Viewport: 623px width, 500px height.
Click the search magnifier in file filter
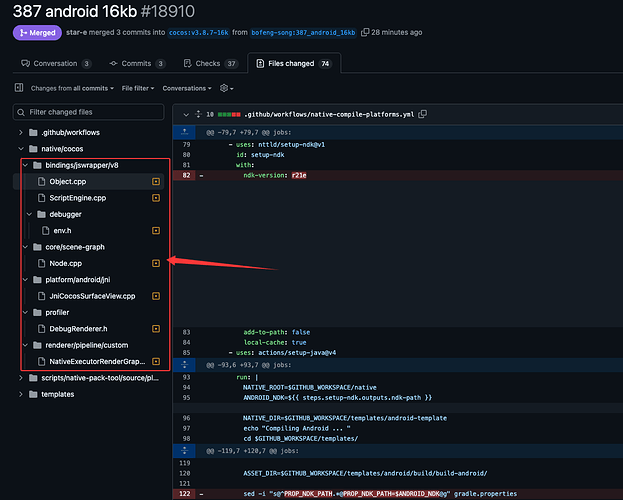(21, 112)
